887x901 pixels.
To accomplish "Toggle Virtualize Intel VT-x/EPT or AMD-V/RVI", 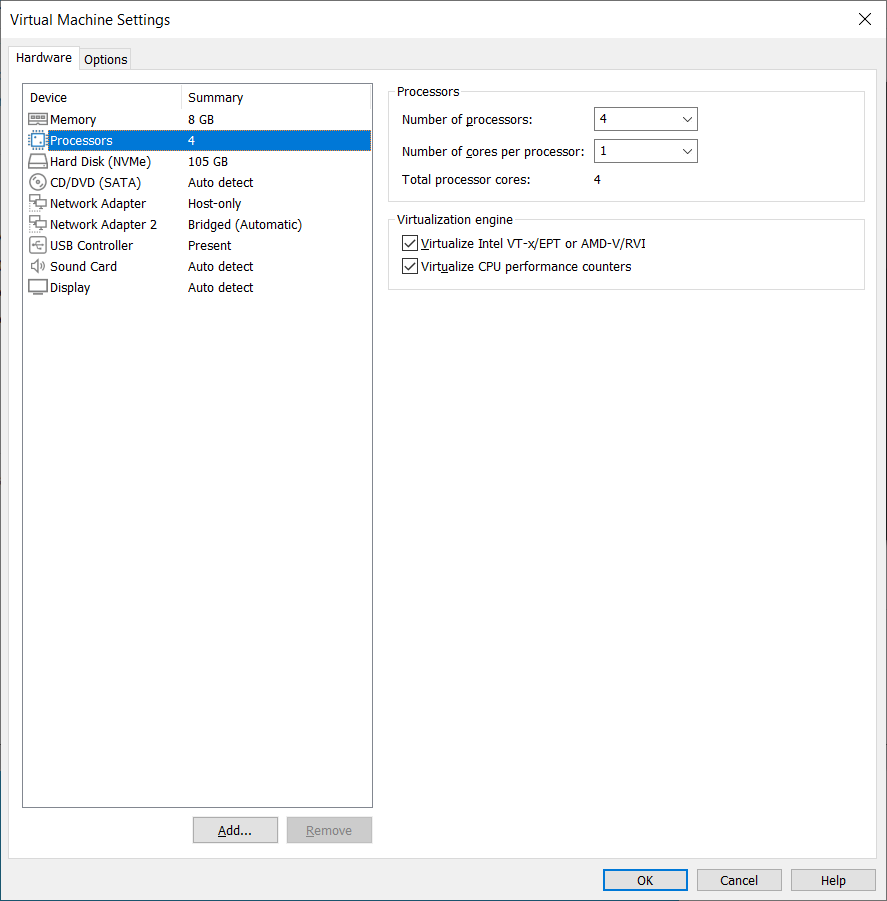I will point(409,243).
